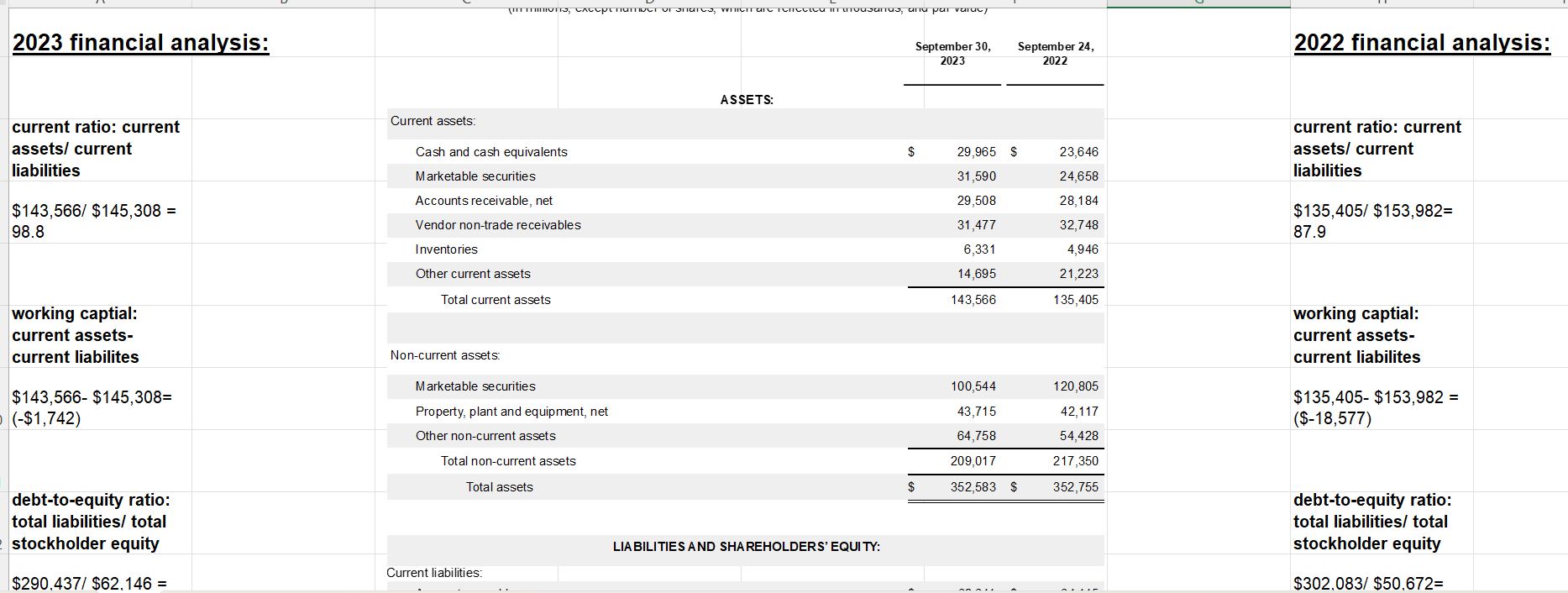Click 'Property, plant and equipment, net' label
Viewport: 1568px width, 593px height.
point(511,412)
